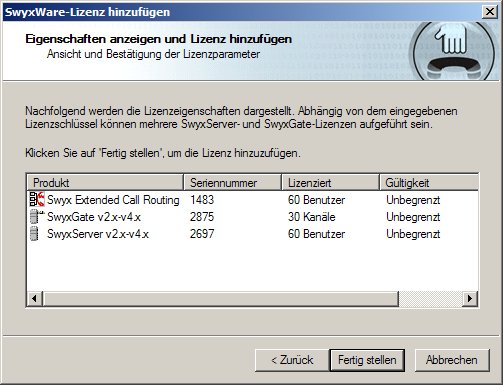Screen dimensions: 503x385
Task: Click serial number '2875'
Action: tap(202, 217)
